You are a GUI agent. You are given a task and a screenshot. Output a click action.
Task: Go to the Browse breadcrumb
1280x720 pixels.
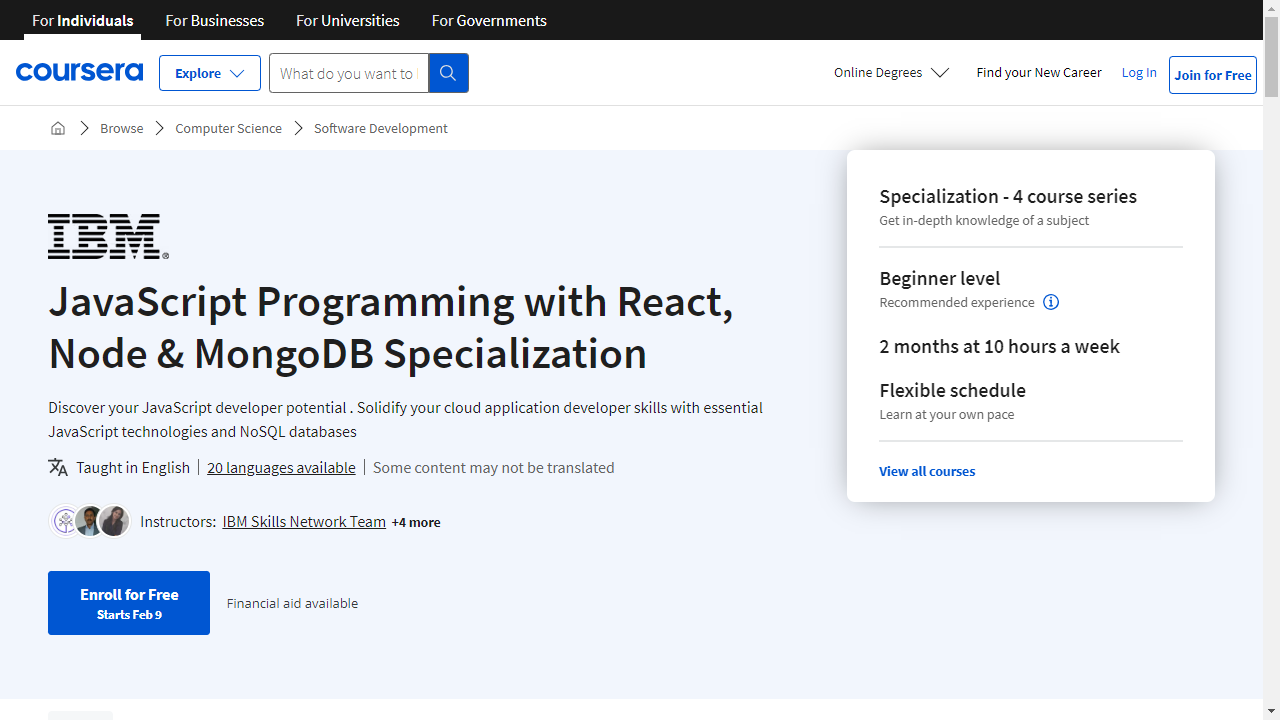click(x=121, y=128)
